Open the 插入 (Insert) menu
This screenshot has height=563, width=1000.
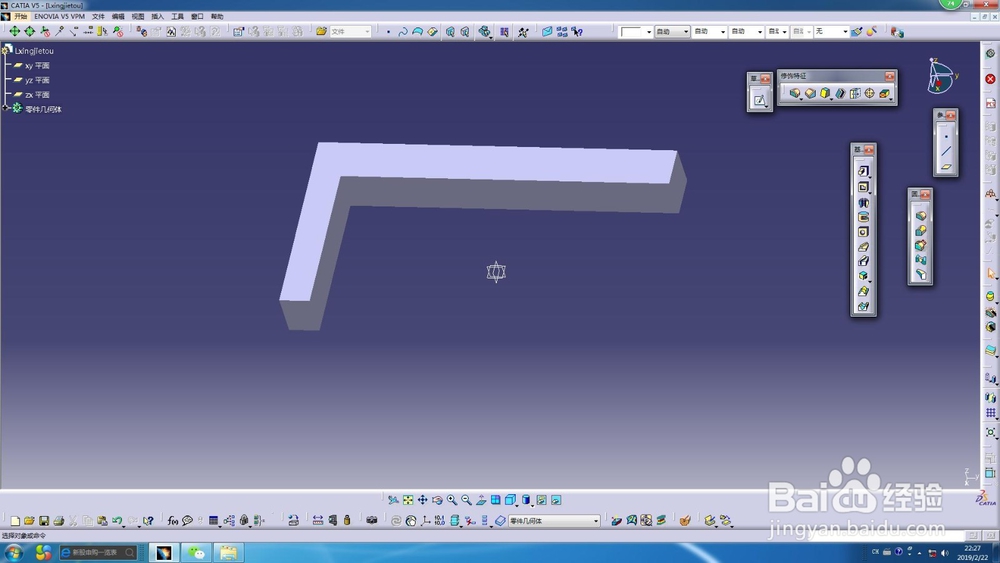tap(158, 16)
